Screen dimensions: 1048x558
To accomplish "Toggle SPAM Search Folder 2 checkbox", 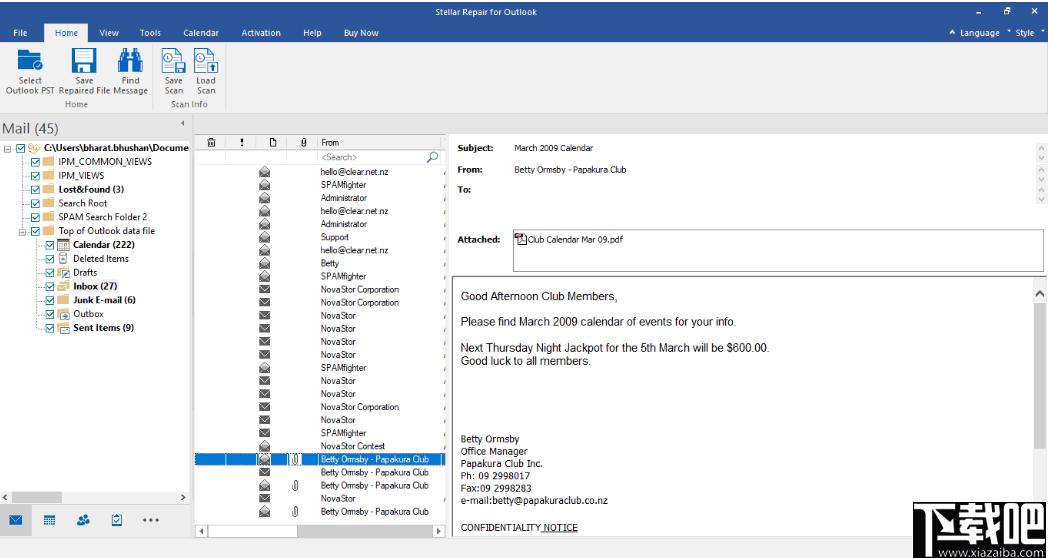I will click(35, 217).
